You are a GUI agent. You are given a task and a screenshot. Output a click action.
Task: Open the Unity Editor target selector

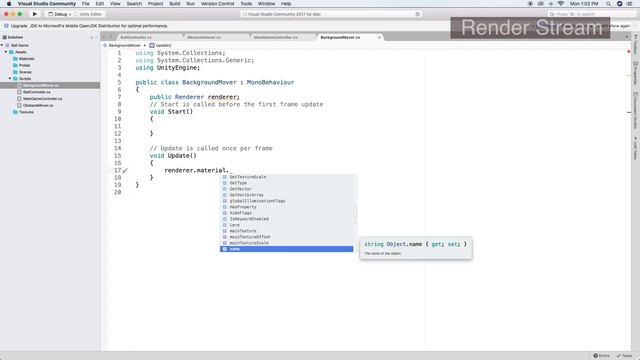click(x=89, y=14)
